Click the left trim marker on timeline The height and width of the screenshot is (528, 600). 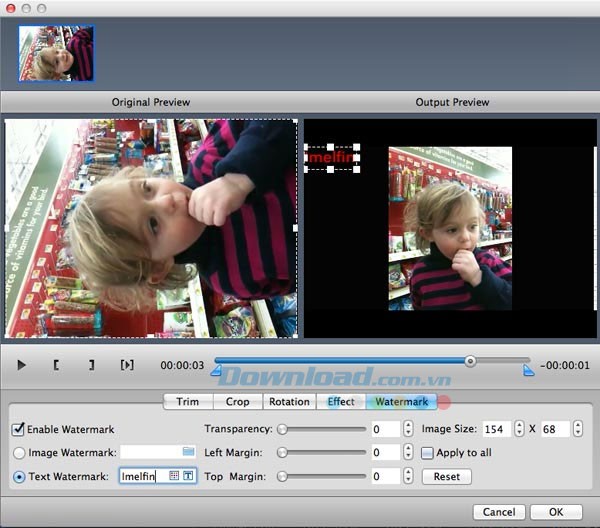coord(215,371)
